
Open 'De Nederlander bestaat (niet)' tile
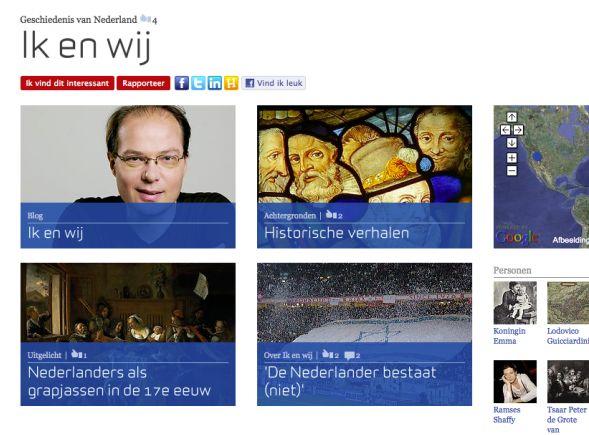pos(364,334)
